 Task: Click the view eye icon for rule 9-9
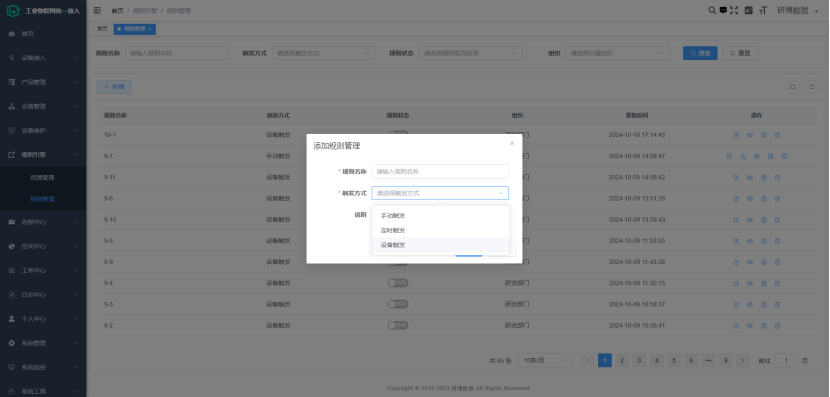[750, 262]
